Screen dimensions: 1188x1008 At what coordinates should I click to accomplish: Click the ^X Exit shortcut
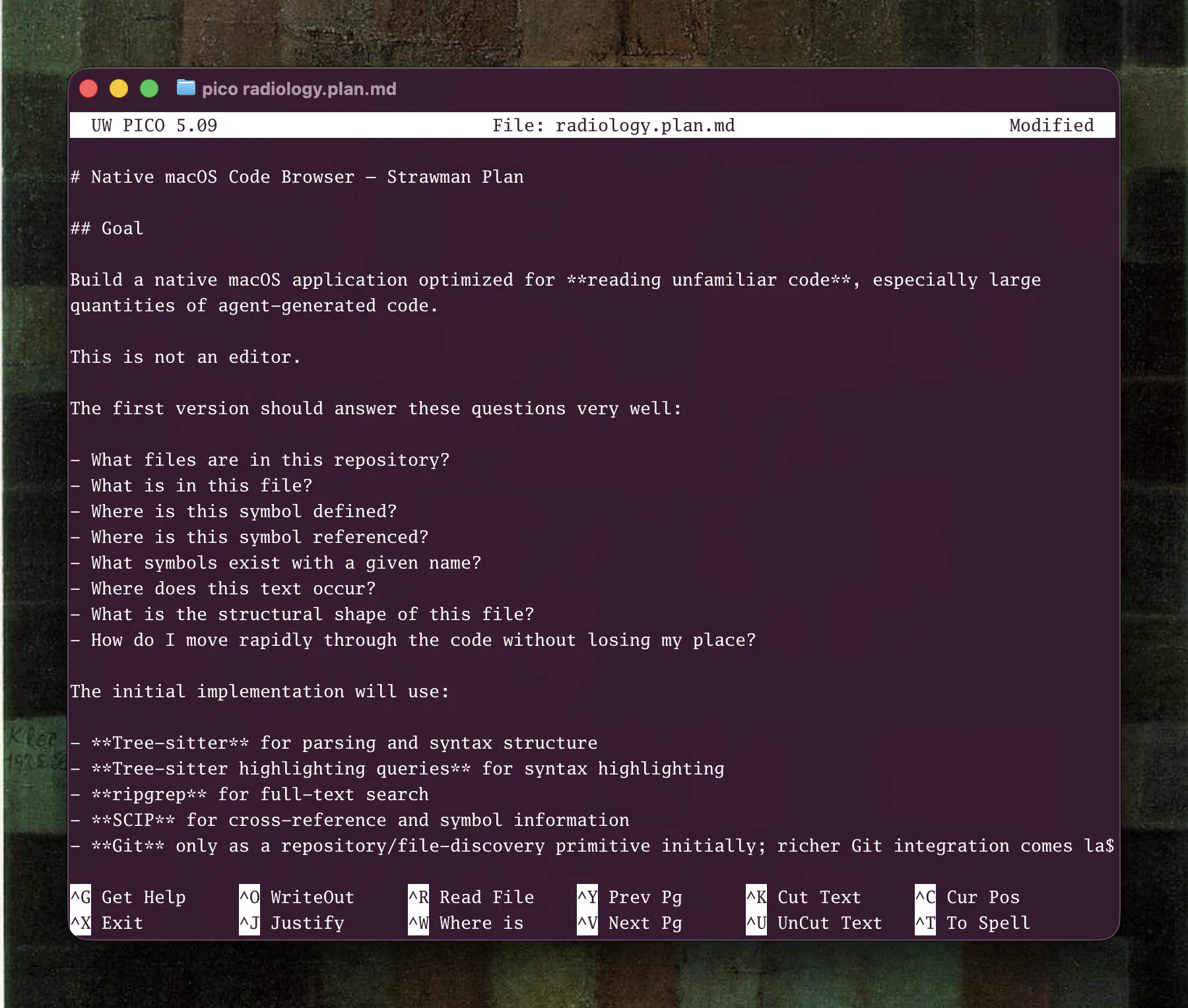[x=107, y=923]
